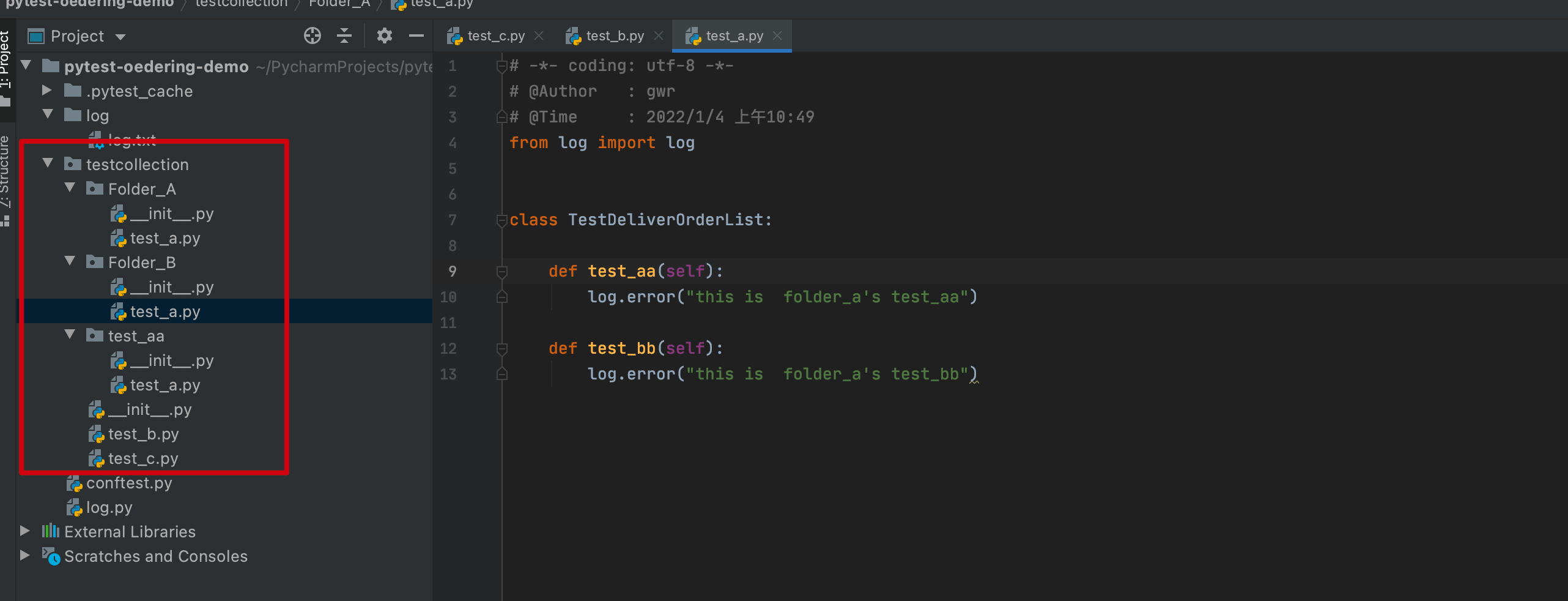Click 'test_bb' function name in editor
This screenshot has width=1568, height=601.
621,348
